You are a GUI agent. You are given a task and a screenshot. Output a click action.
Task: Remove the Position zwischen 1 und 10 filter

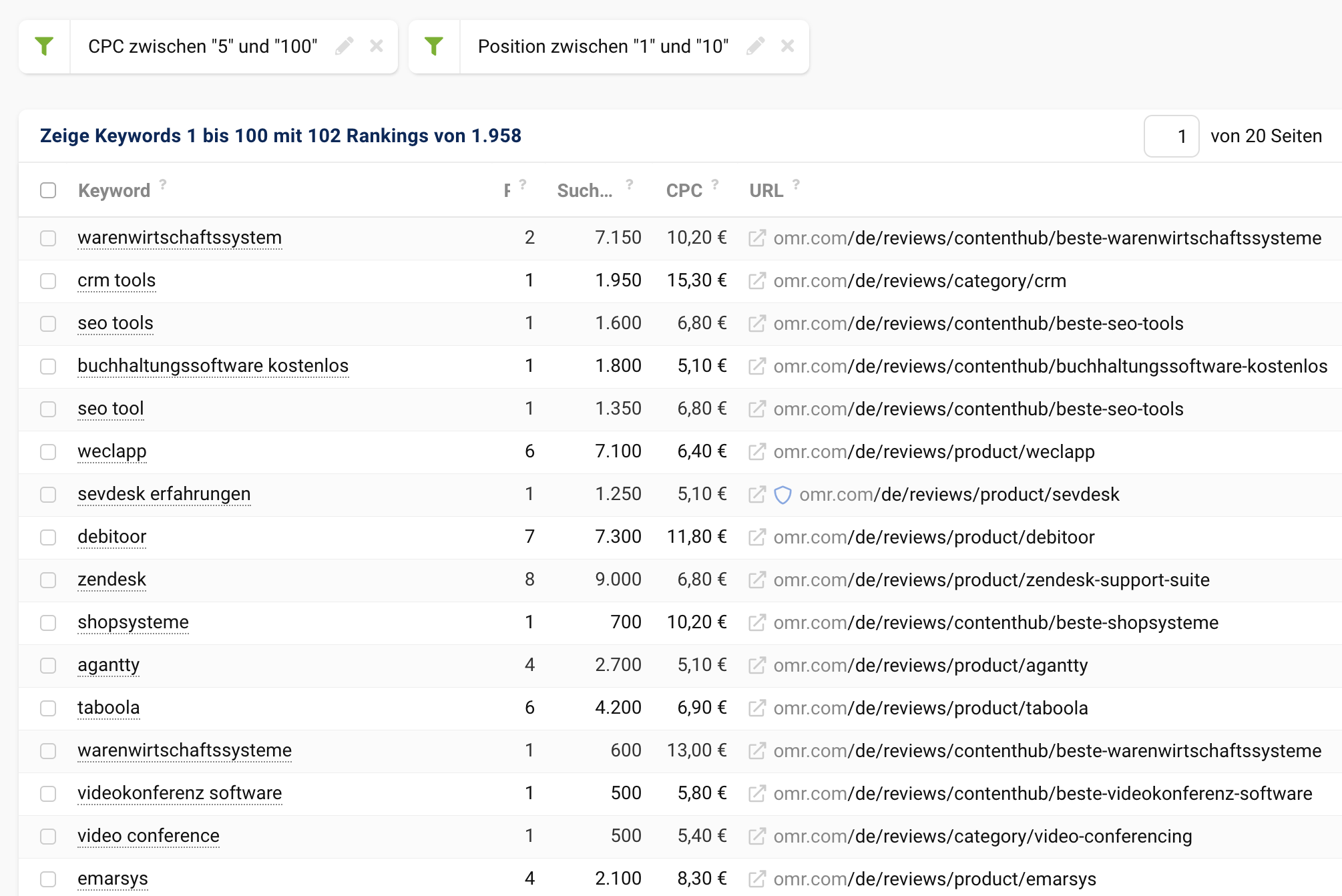(788, 46)
